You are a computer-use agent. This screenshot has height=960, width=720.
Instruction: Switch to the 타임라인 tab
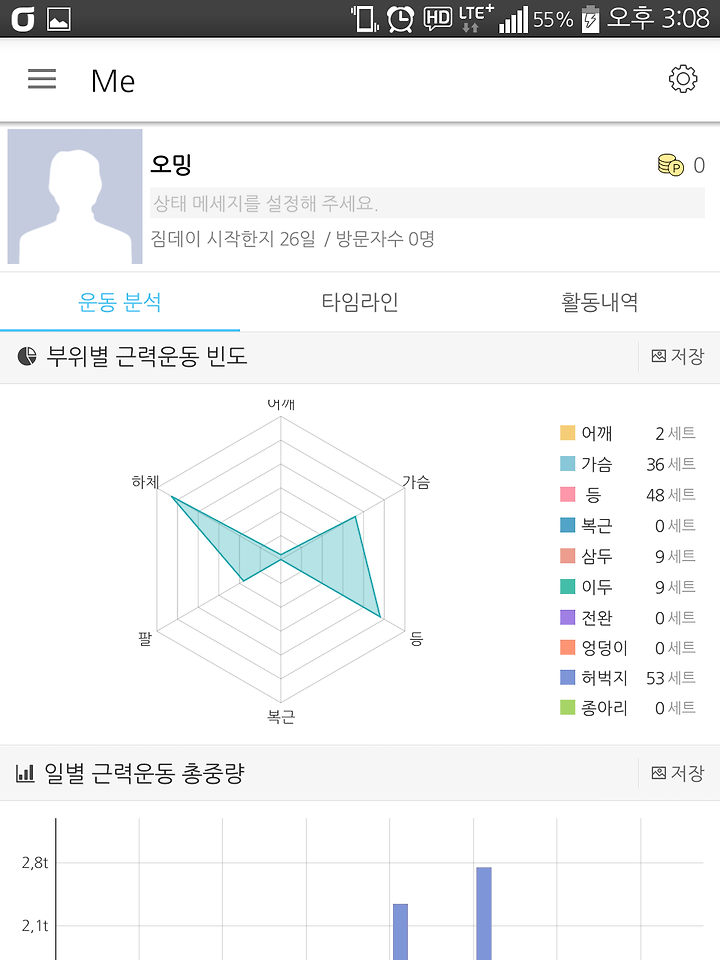(x=360, y=302)
